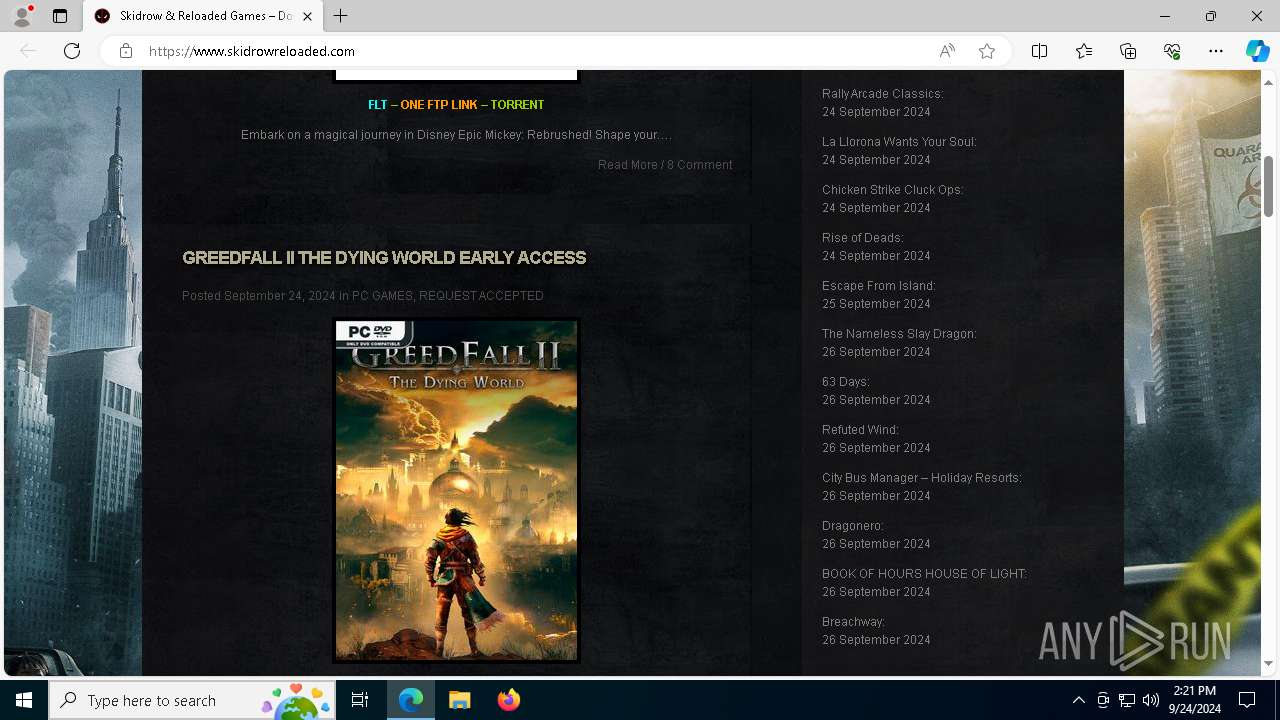Close the Skidrow & Reloaded Games tab

pos(307,16)
